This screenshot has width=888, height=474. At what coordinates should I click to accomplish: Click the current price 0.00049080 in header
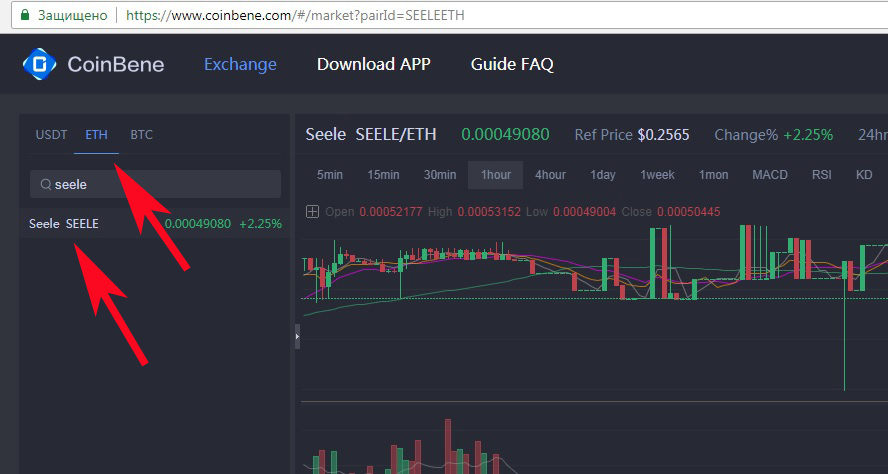pyautogui.click(x=505, y=135)
